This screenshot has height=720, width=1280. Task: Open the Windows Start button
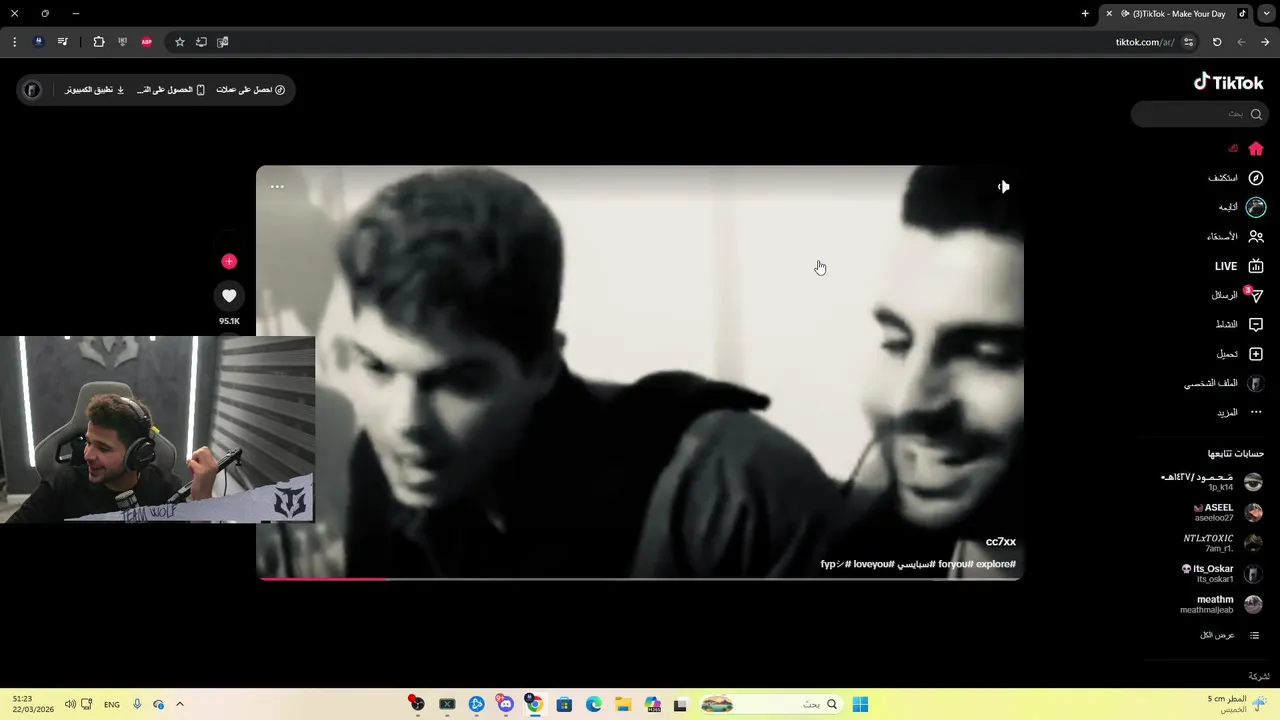click(x=860, y=704)
